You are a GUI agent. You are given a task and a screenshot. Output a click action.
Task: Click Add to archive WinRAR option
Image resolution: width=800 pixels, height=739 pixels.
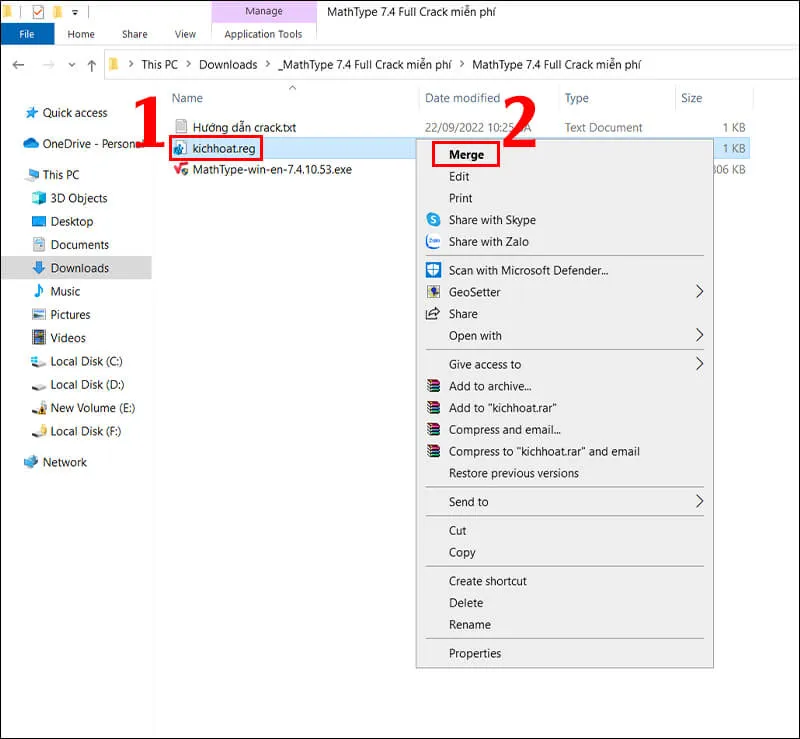(490, 387)
